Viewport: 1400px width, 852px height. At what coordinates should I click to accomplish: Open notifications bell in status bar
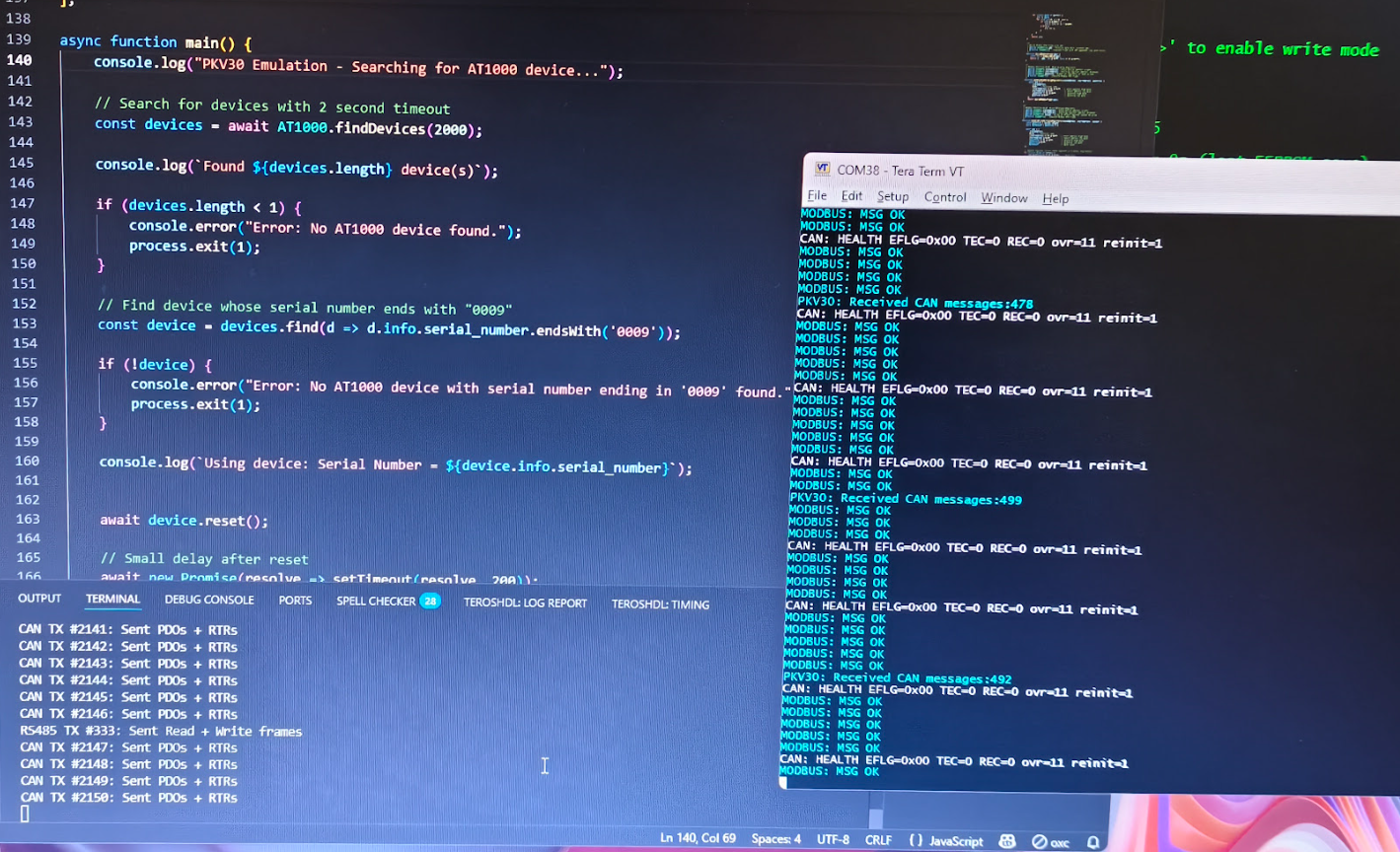click(x=1093, y=842)
